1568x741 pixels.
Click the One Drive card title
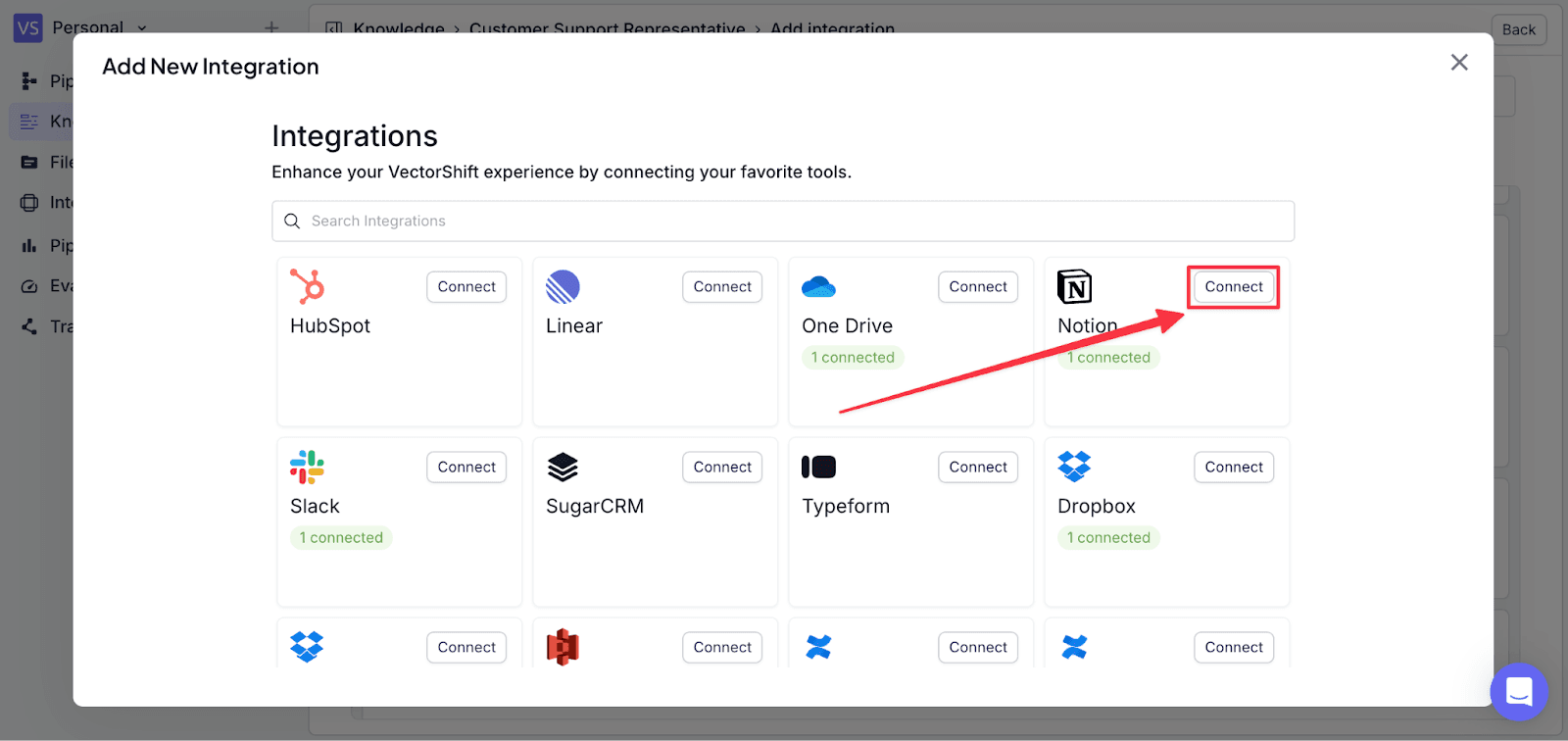(x=848, y=326)
